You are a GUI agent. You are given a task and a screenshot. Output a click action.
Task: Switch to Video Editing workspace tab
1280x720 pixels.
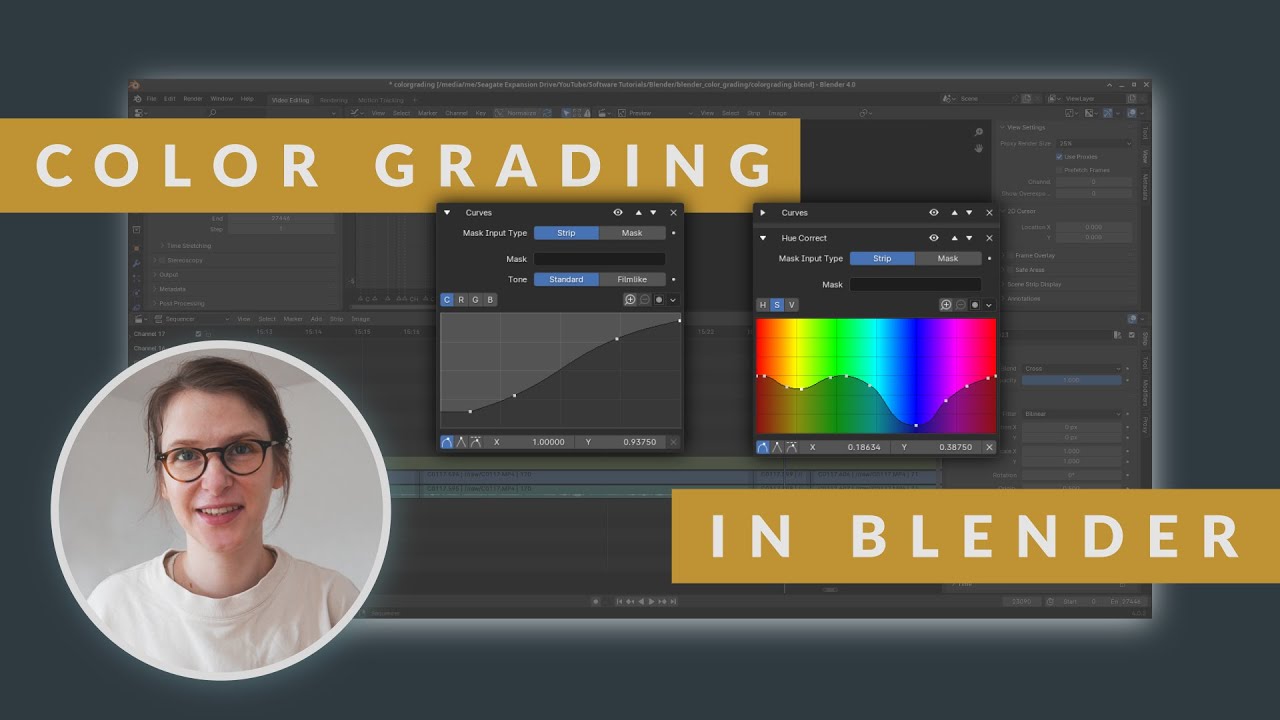coord(291,100)
